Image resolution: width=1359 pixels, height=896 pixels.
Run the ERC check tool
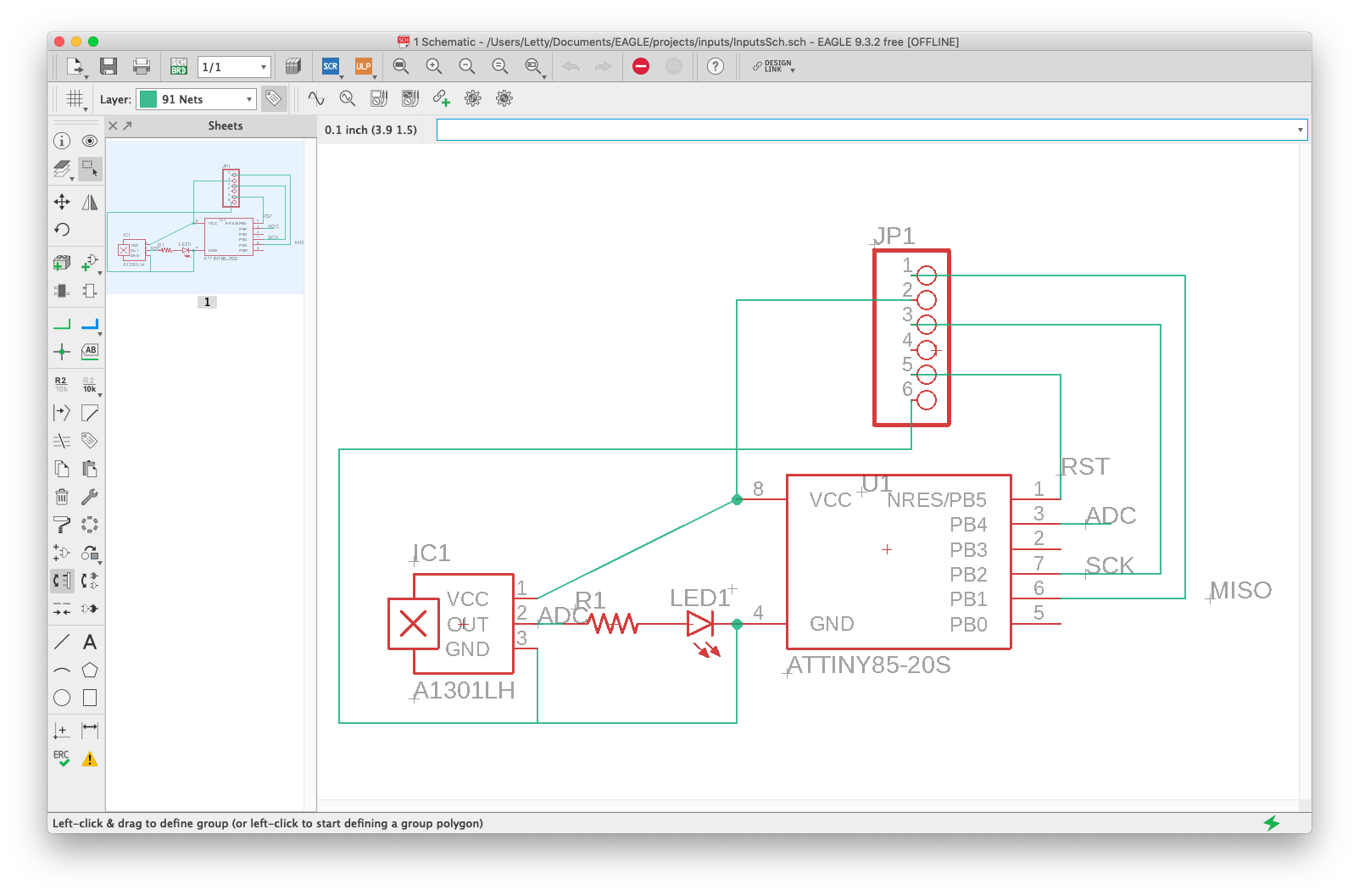pos(62,759)
